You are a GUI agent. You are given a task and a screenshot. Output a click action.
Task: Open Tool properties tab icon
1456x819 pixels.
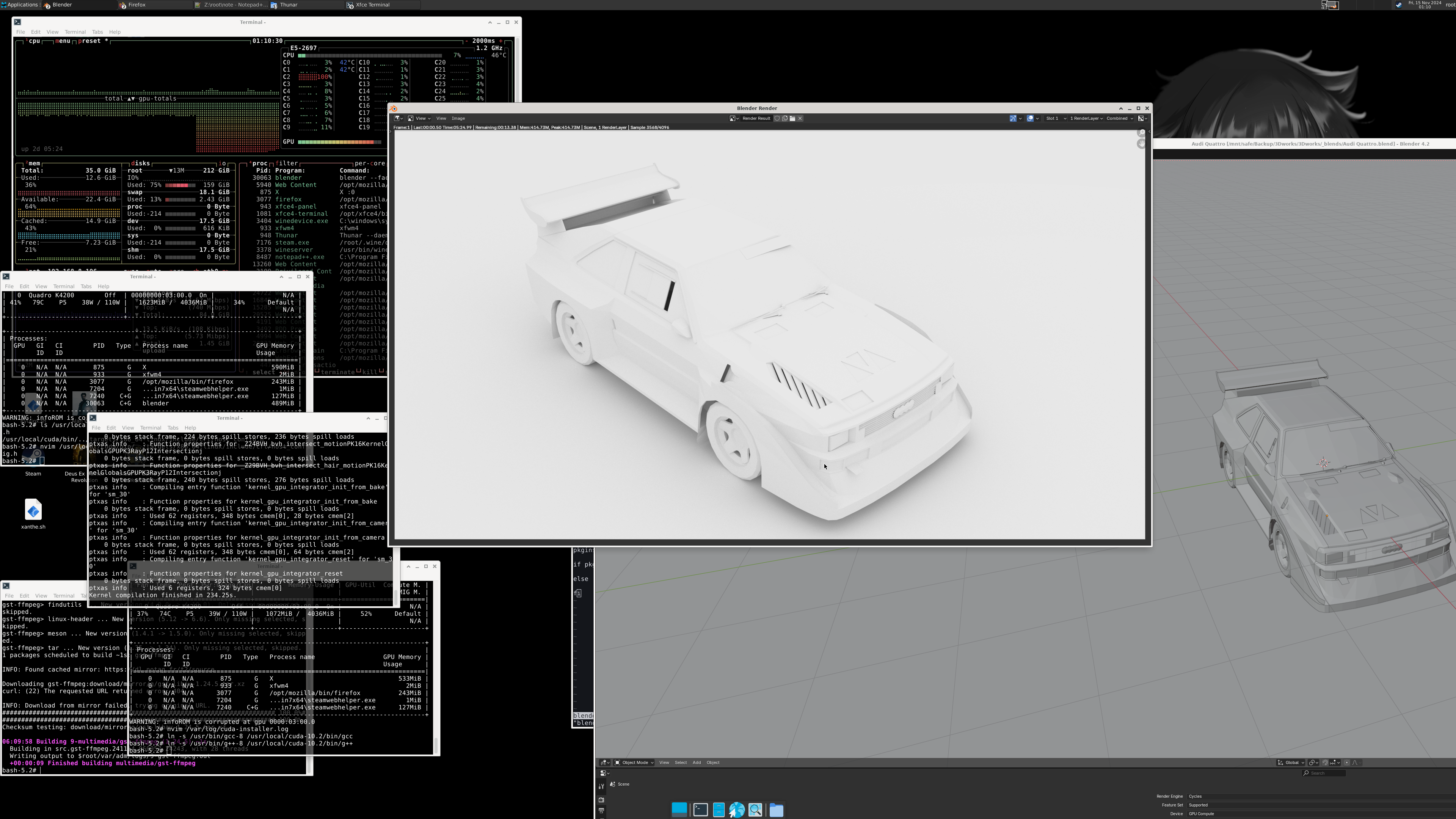click(x=601, y=786)
